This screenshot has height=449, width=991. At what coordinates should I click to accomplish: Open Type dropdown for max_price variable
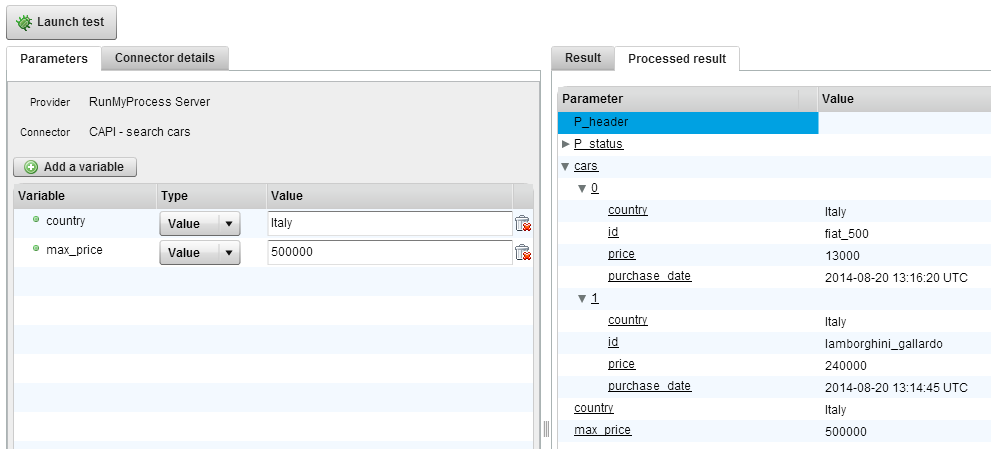tap(229, 253)
